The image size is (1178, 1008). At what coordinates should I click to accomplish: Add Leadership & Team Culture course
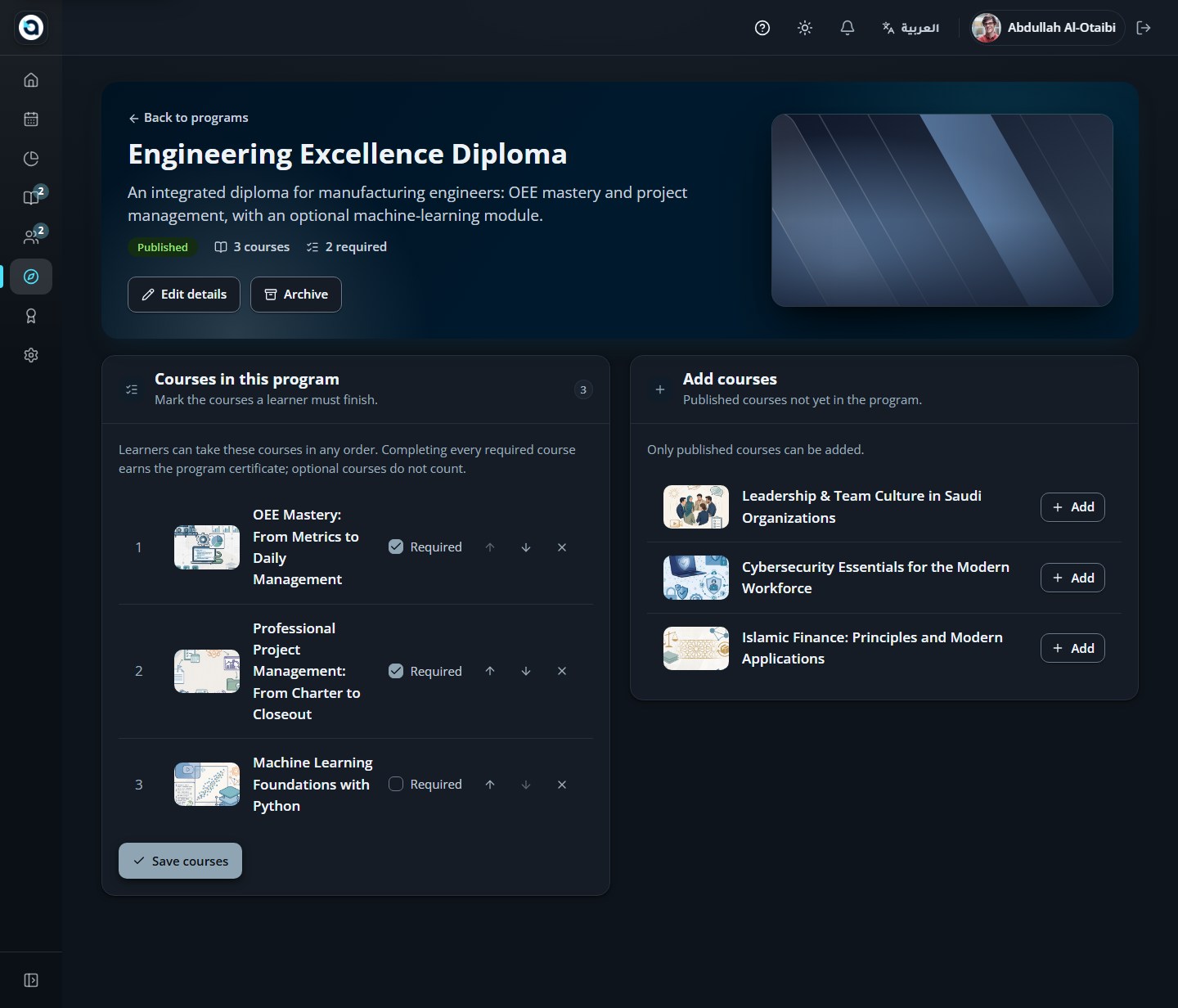click(1072, 507)
